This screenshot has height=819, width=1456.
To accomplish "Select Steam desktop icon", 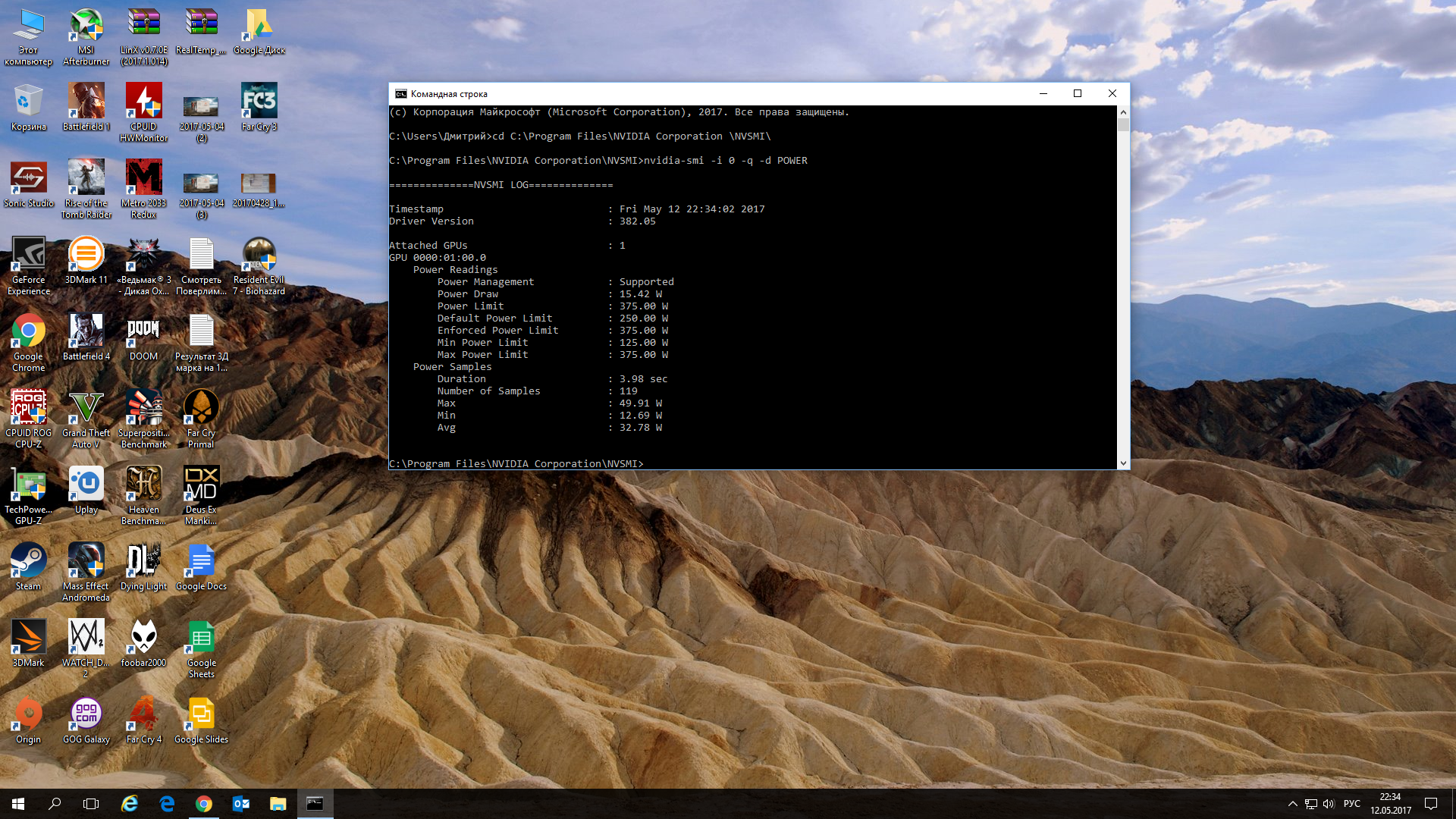I will tap(28, 561).
